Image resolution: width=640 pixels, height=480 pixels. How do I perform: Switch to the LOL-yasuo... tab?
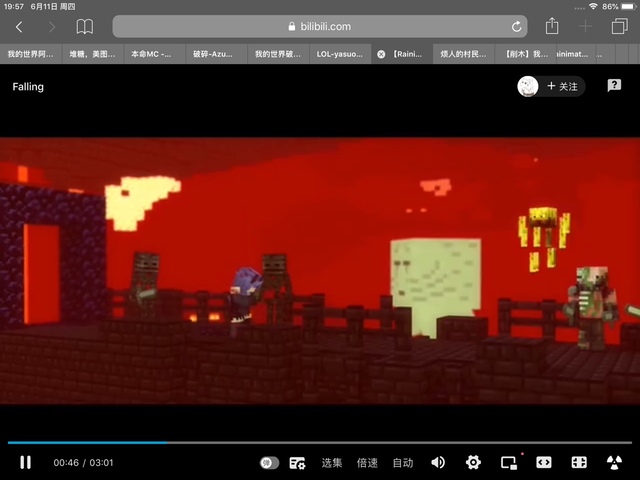point(340,54)
